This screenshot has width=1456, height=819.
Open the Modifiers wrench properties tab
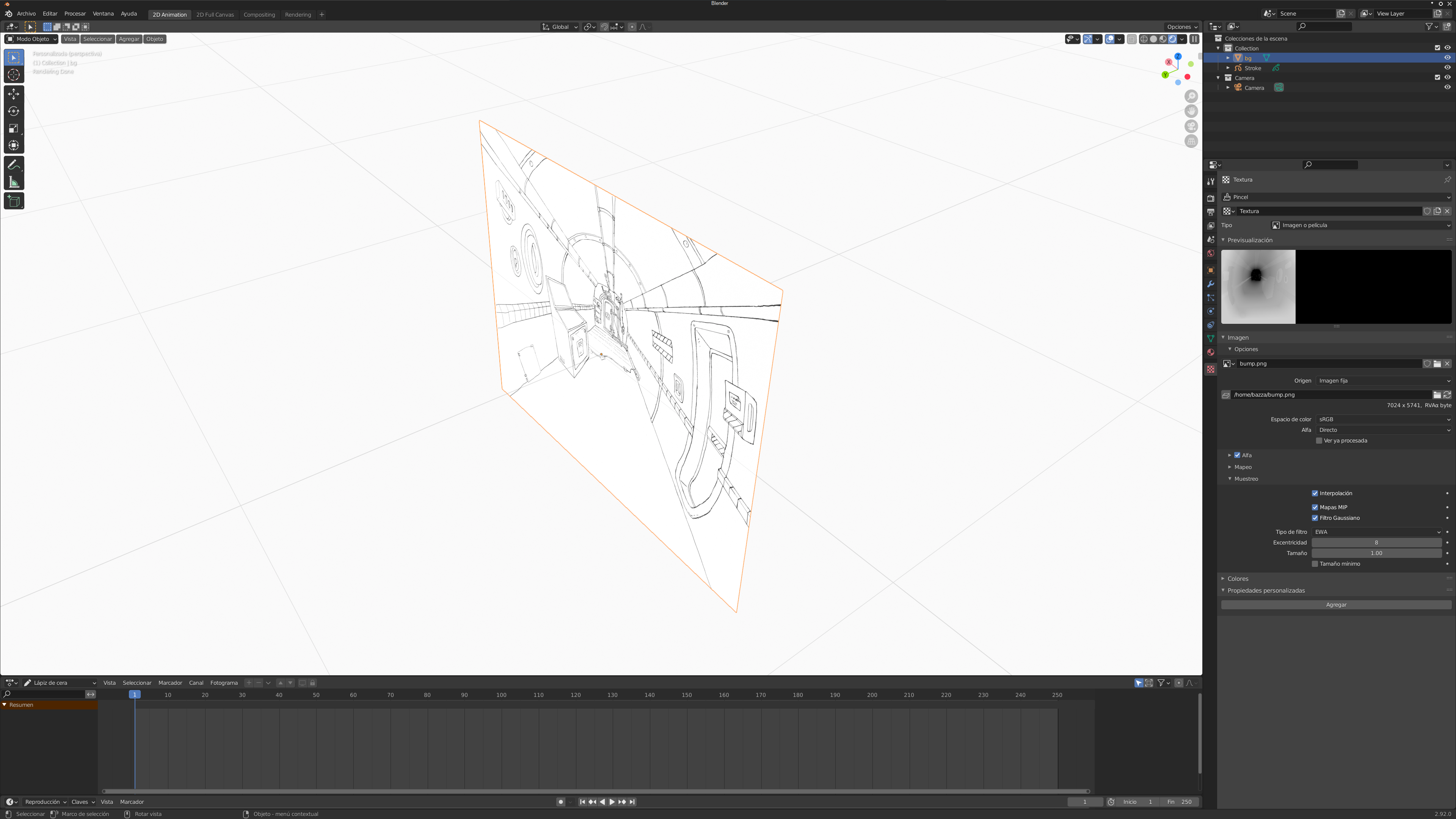(1210, 284)
